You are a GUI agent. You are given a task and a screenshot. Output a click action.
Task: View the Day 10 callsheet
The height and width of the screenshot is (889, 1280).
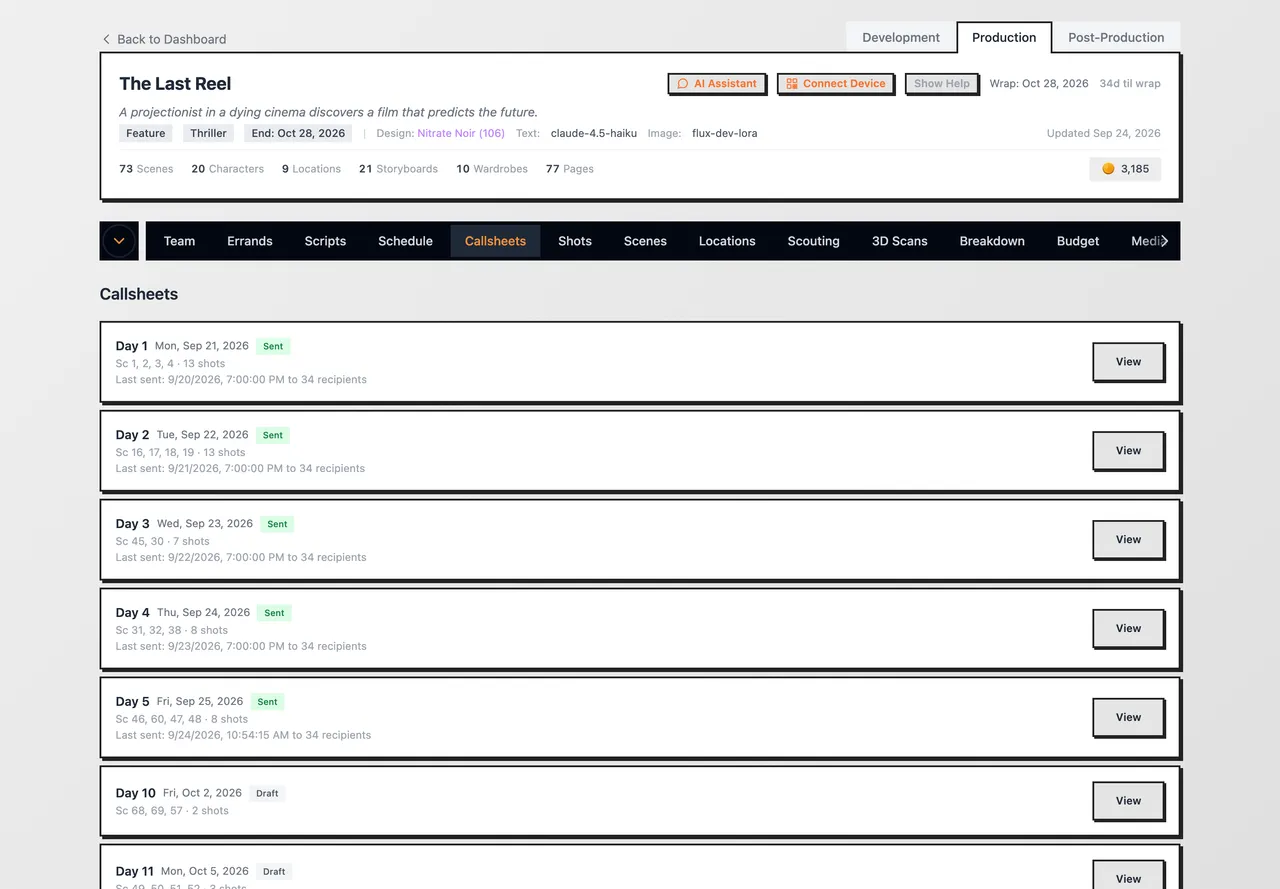point(1128,801)
